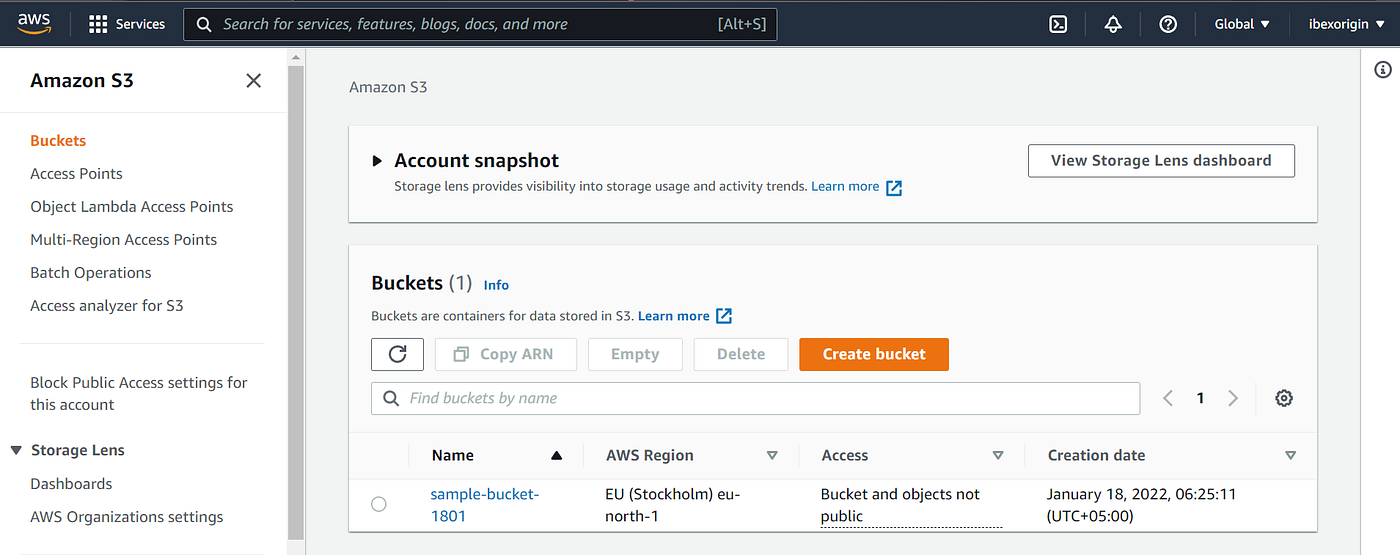Viewport: 1400px width, 555px height.
Task: Open the info panel icon
Action: 1383,70
